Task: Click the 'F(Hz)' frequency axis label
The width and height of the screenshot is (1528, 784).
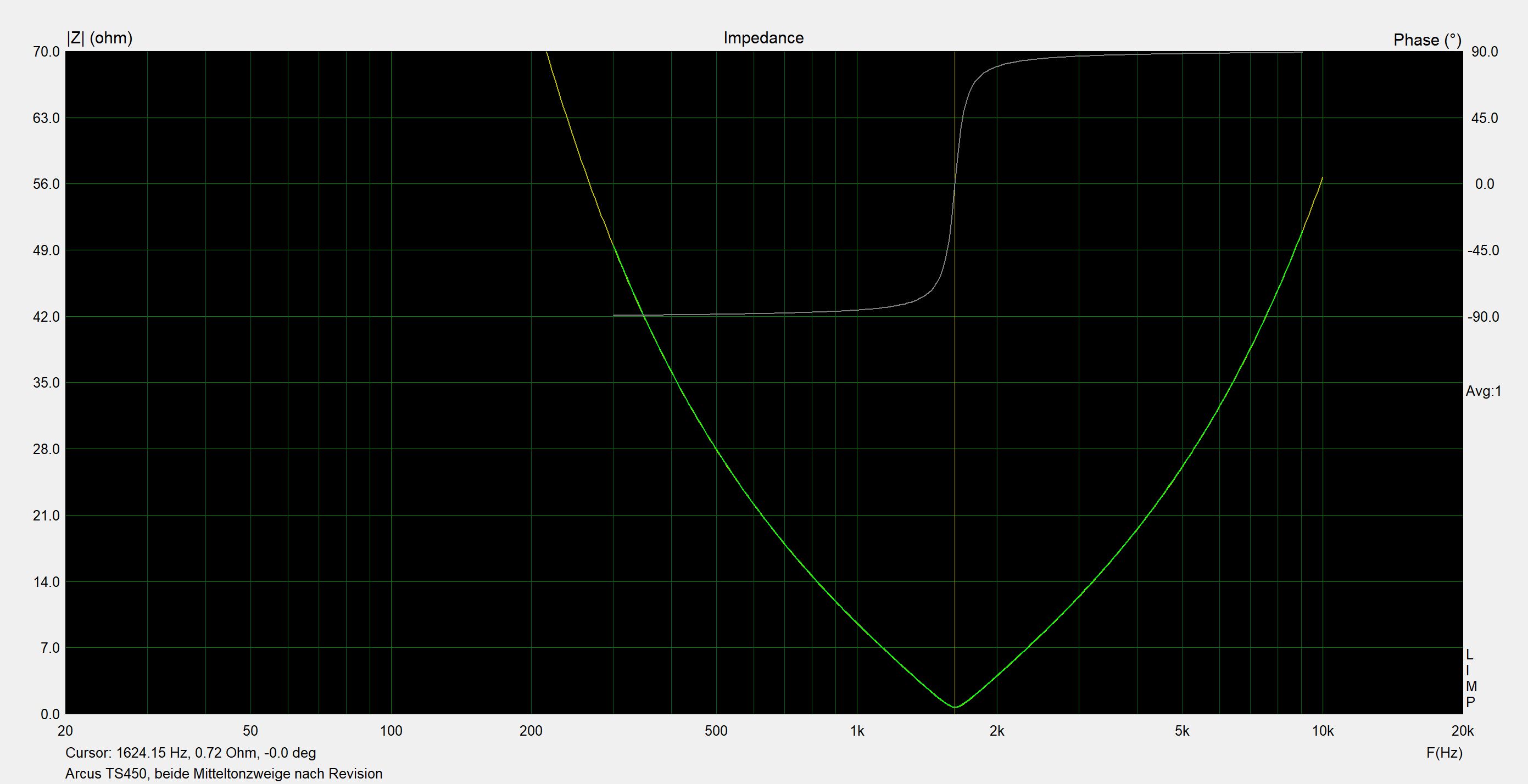Action: (1445, 753)
